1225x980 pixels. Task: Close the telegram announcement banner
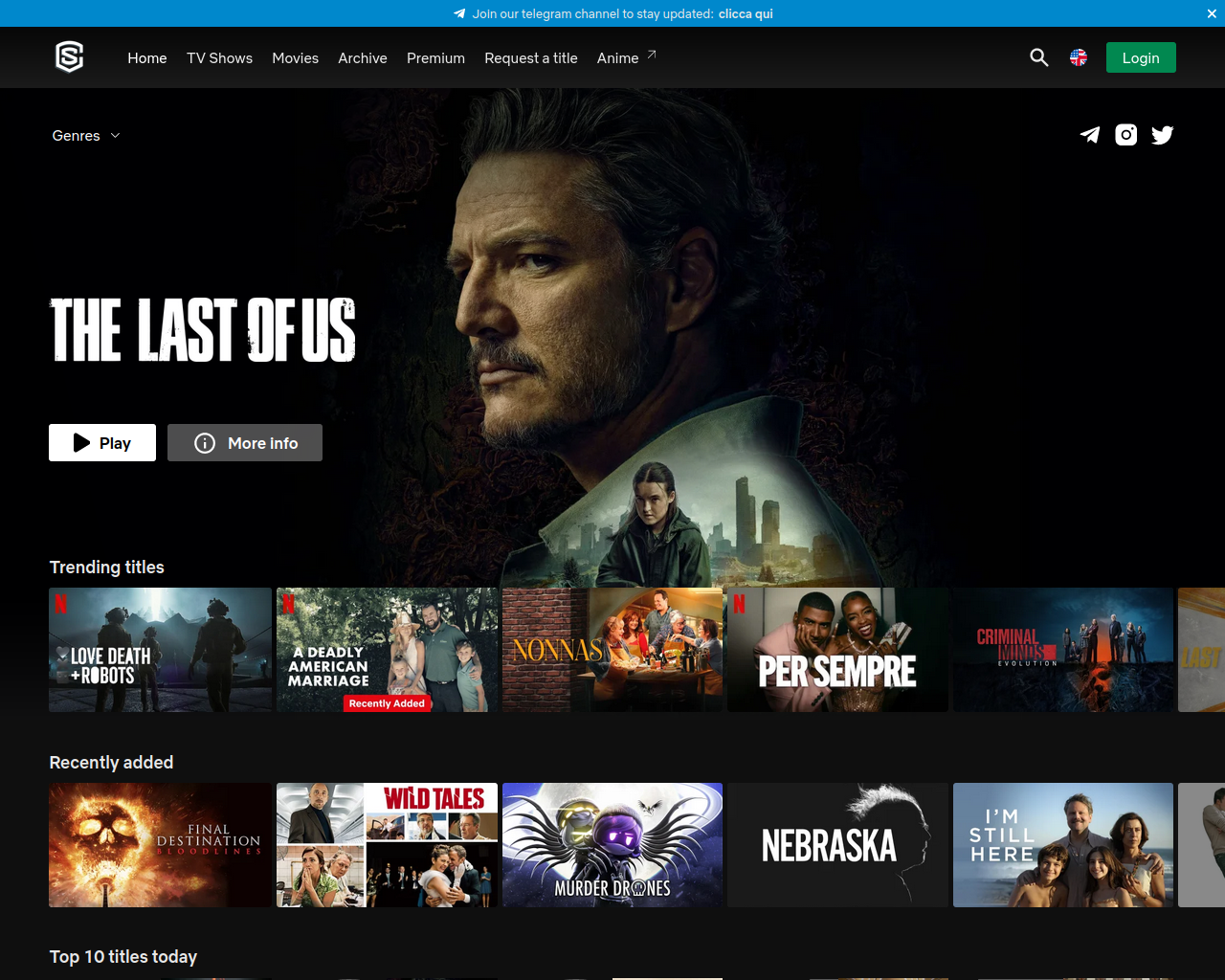(x=1212, y=13)
